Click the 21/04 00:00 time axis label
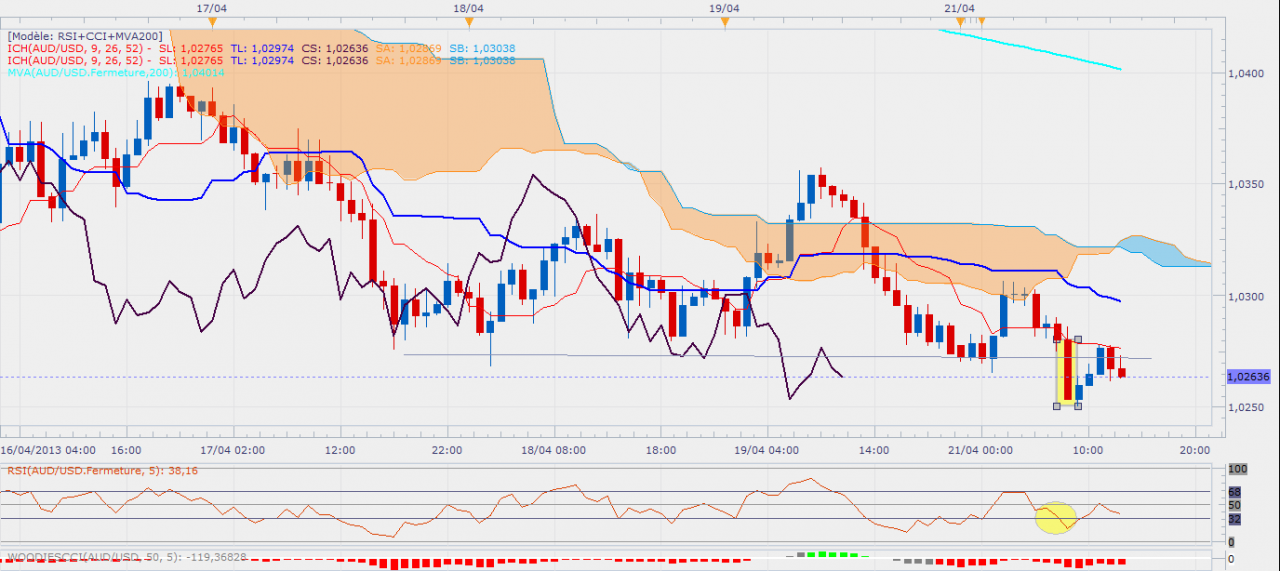Screen dimensions: 1280x571 [981, 450]
